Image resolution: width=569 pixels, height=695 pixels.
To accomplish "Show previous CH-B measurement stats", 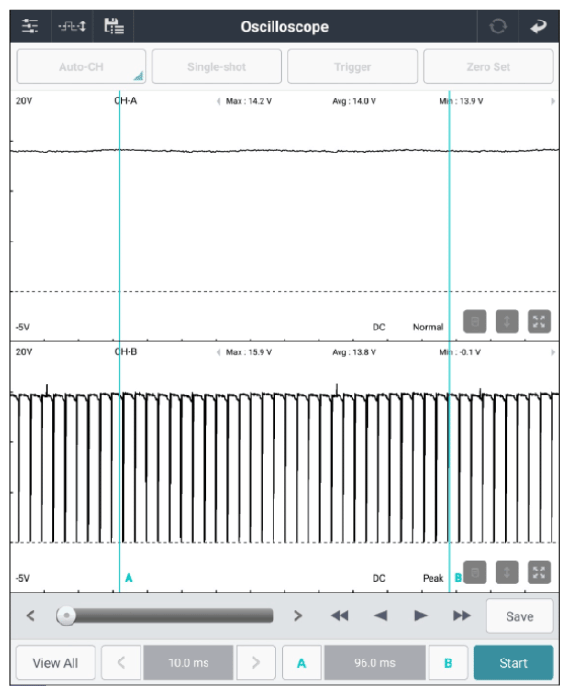I will pyautogui.click(x=218, y=352).
